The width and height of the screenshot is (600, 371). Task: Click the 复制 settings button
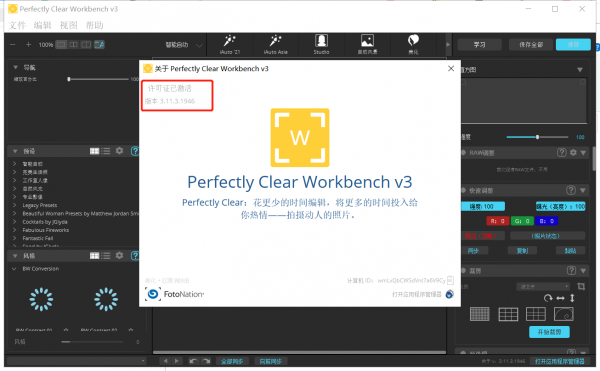tap(522, 251)
